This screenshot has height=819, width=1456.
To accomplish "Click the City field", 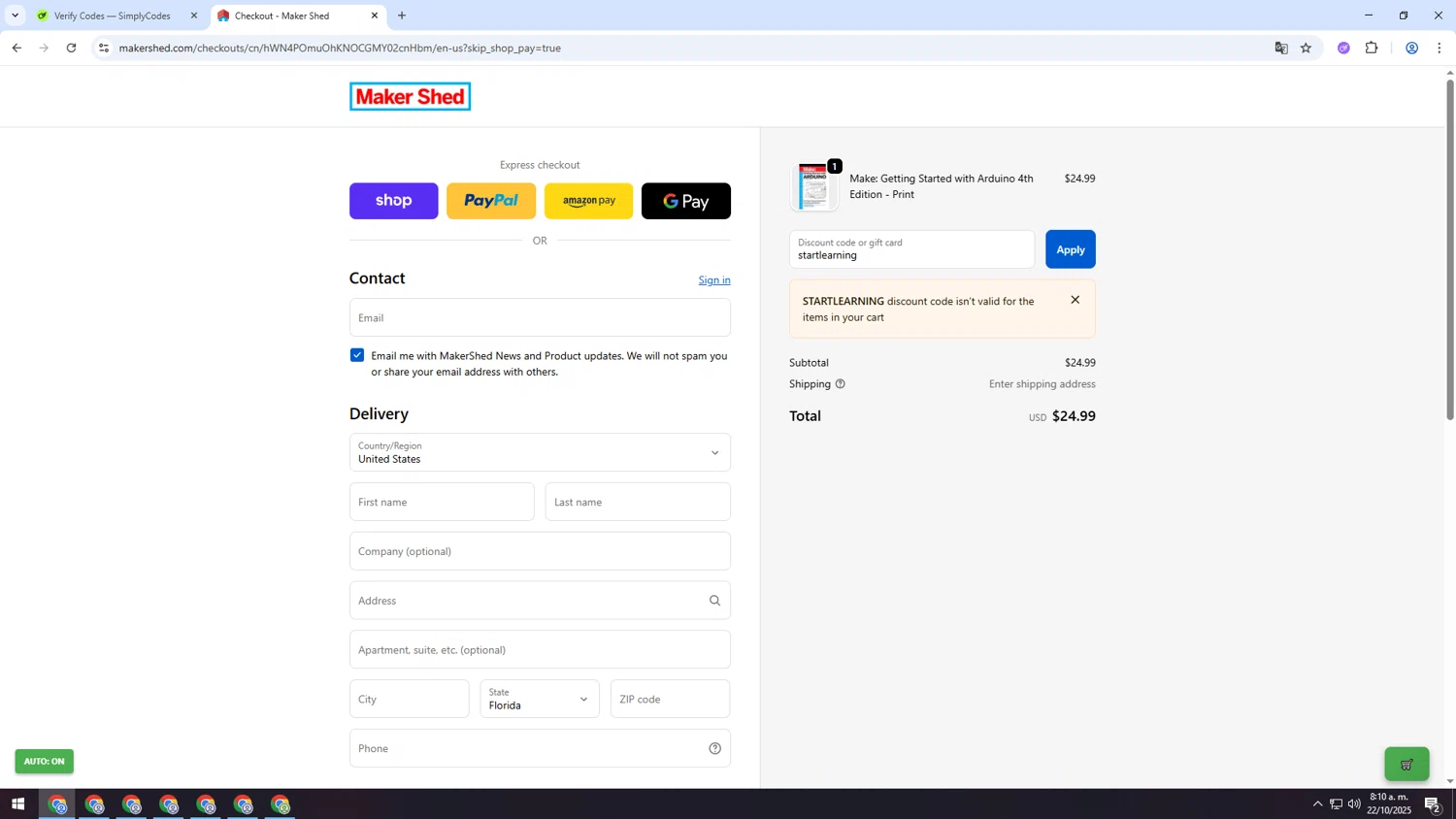I will pyautogui.click(x=409, y=699).
